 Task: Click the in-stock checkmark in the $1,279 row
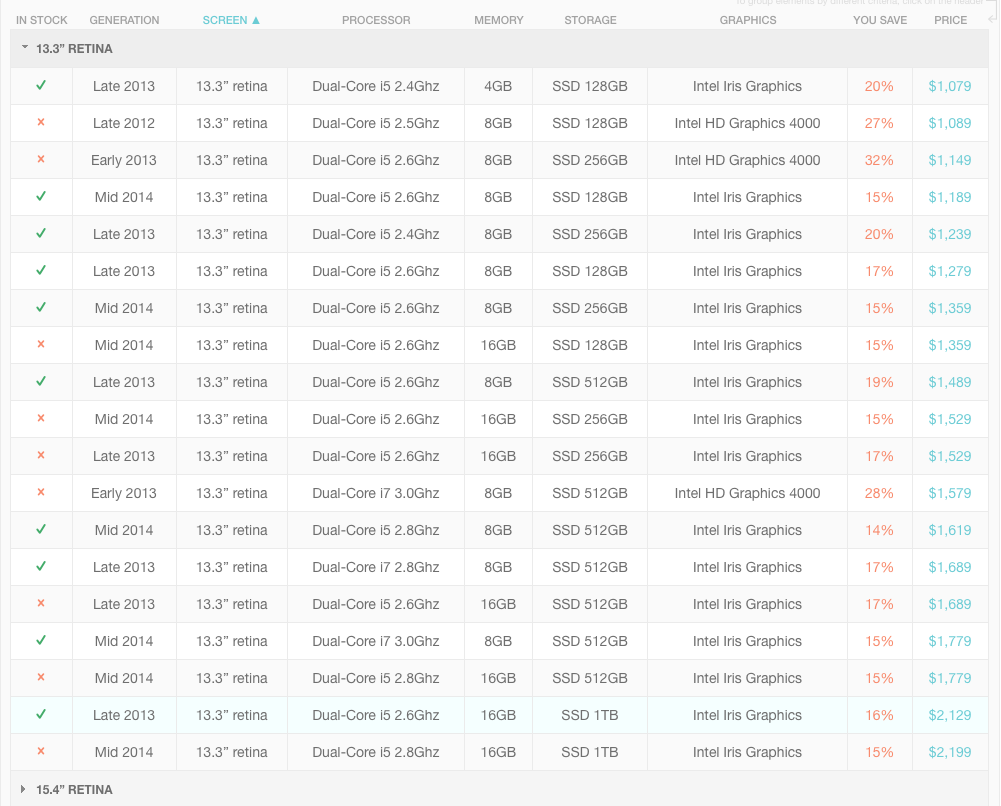[41, 271]
